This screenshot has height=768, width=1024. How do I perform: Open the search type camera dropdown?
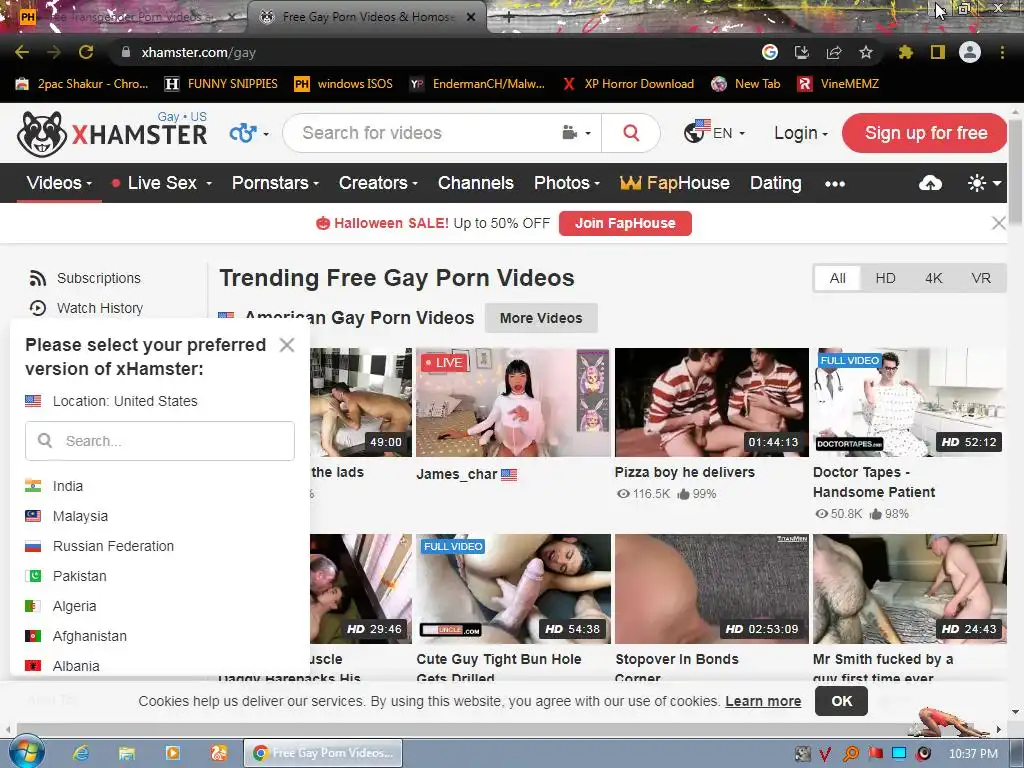point(576,133)
